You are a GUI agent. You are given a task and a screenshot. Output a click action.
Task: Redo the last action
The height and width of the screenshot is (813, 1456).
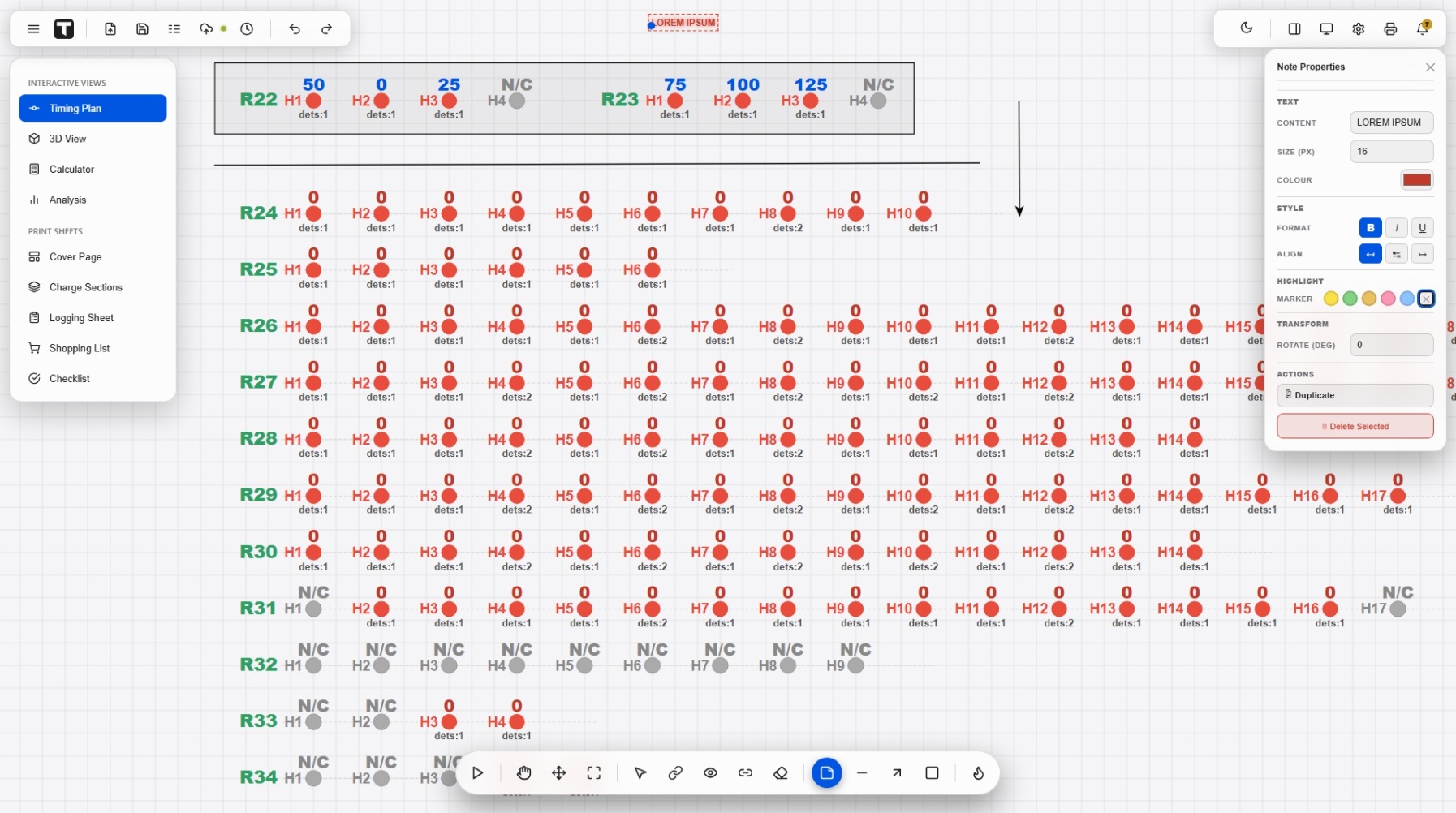click(x=326, y=29)
